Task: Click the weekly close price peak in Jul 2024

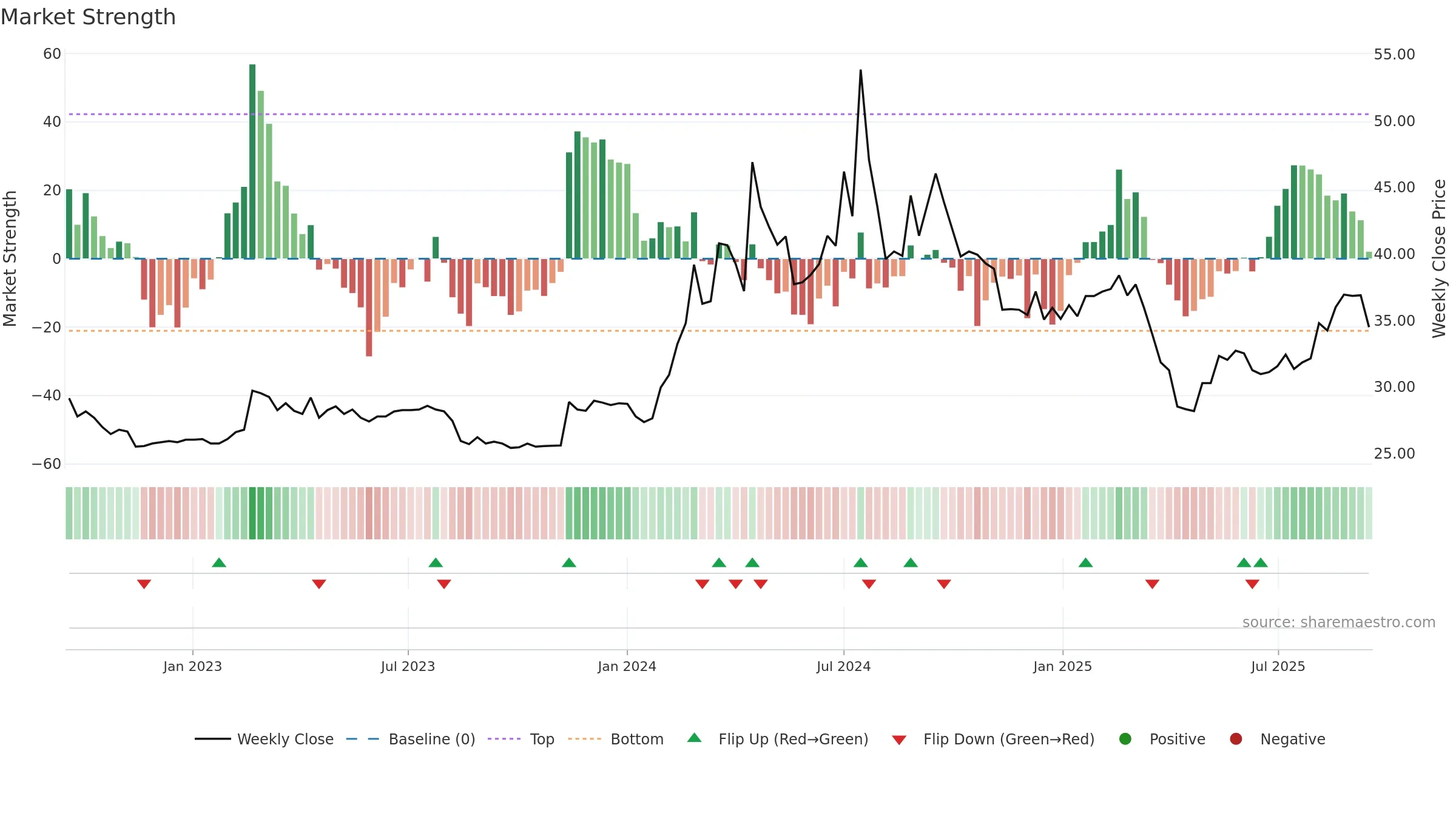Action: (x=860, y=70)
